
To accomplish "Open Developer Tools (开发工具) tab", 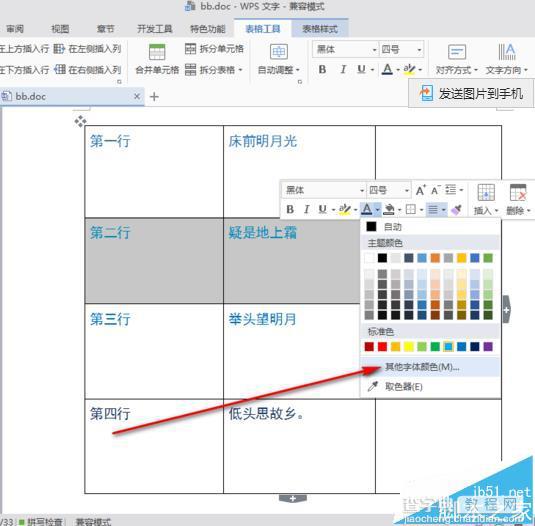I will (x=155, y=29).
